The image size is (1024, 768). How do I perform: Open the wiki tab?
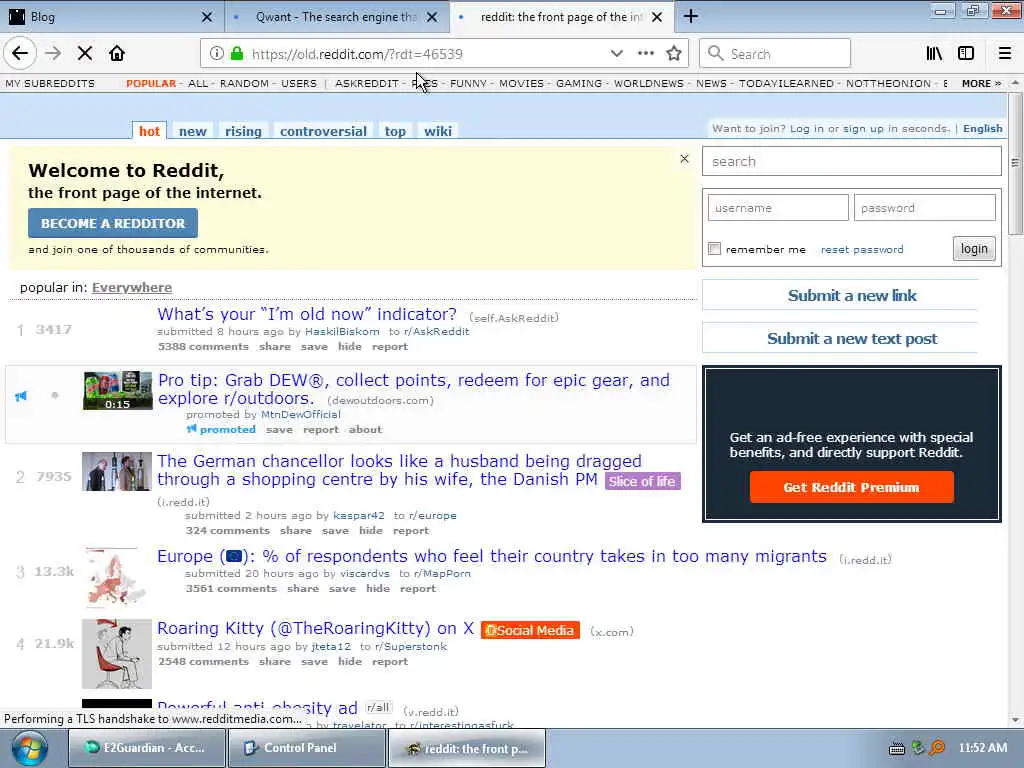pos(438,131)
